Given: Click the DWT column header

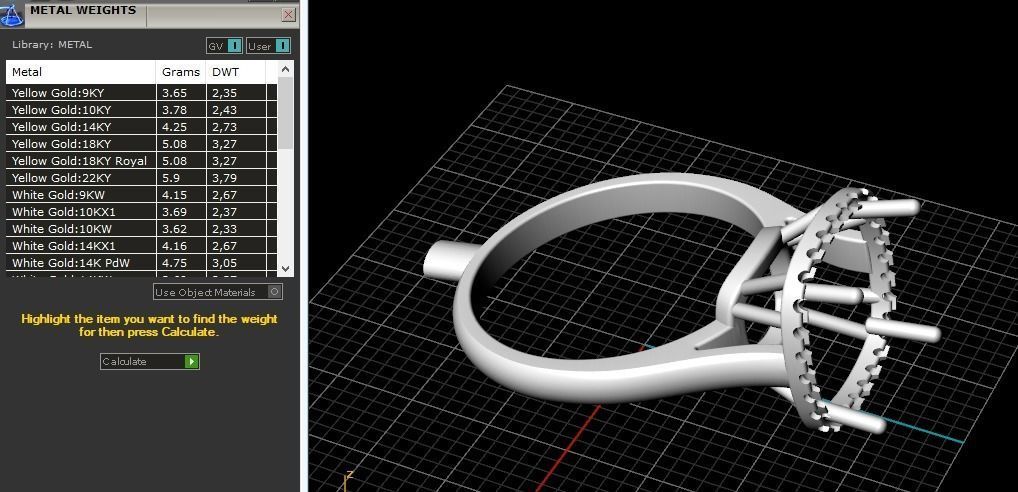Looking at the screenshot, I should [236, 72].
